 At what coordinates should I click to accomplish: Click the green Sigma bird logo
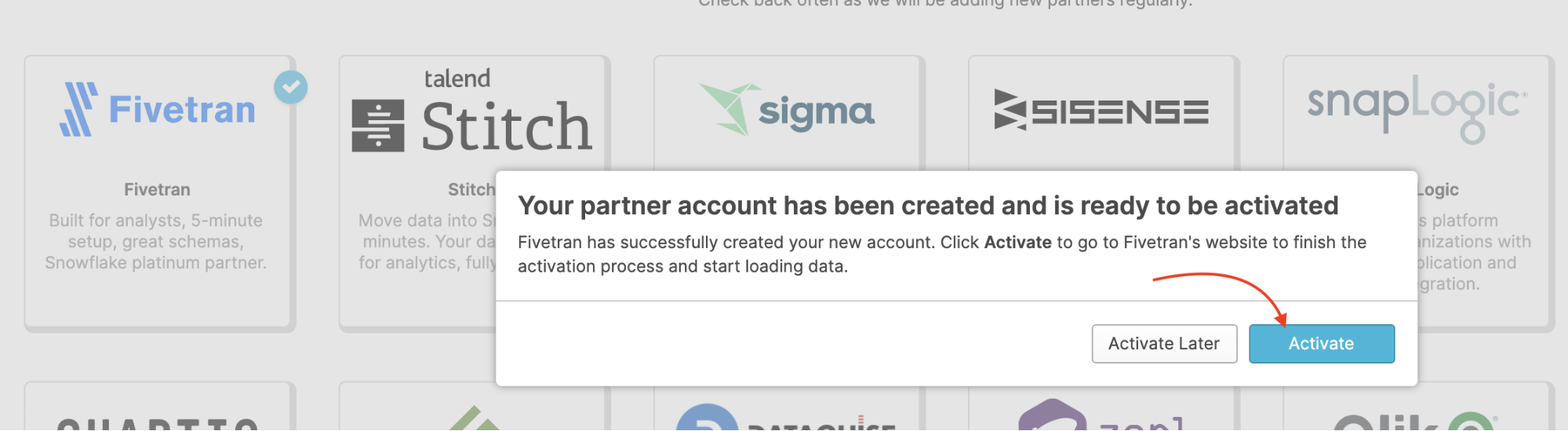[729, 108]
